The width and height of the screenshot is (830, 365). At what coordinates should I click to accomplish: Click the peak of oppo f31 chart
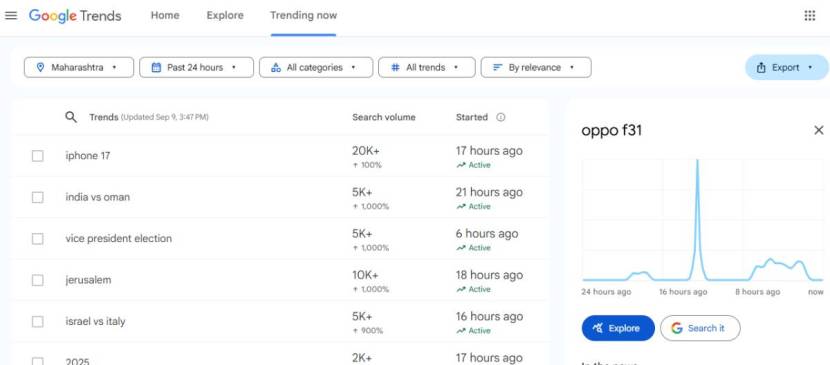tap(698, 162)
